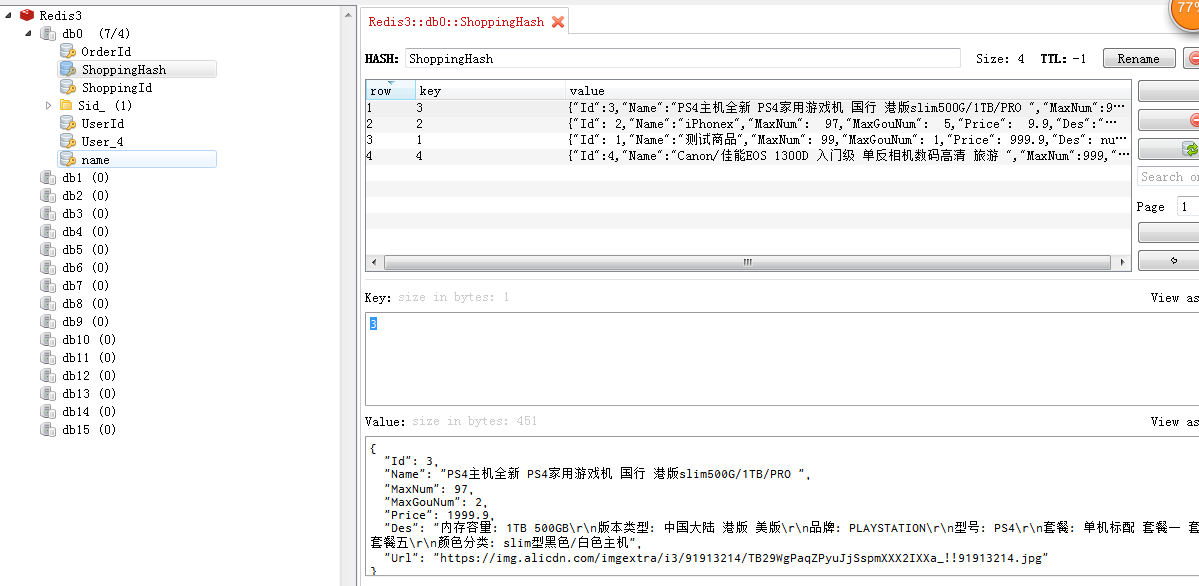Select the table row with 测试商品 value
The image size is (1199, 586).
tap(748, 140)
